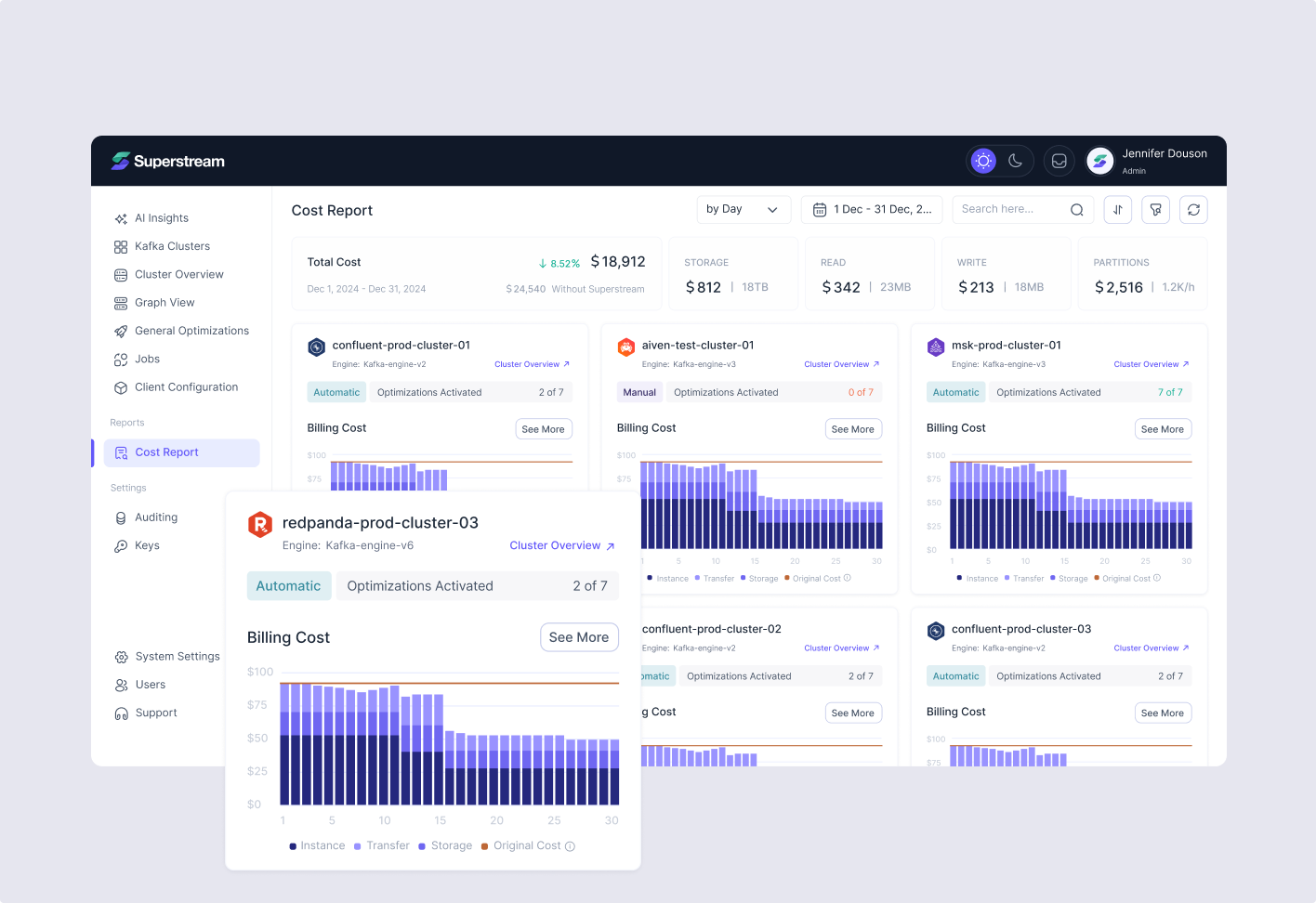Click the READ $342 value
Viewport: 1316px width, 903px height.
[841, 288]
